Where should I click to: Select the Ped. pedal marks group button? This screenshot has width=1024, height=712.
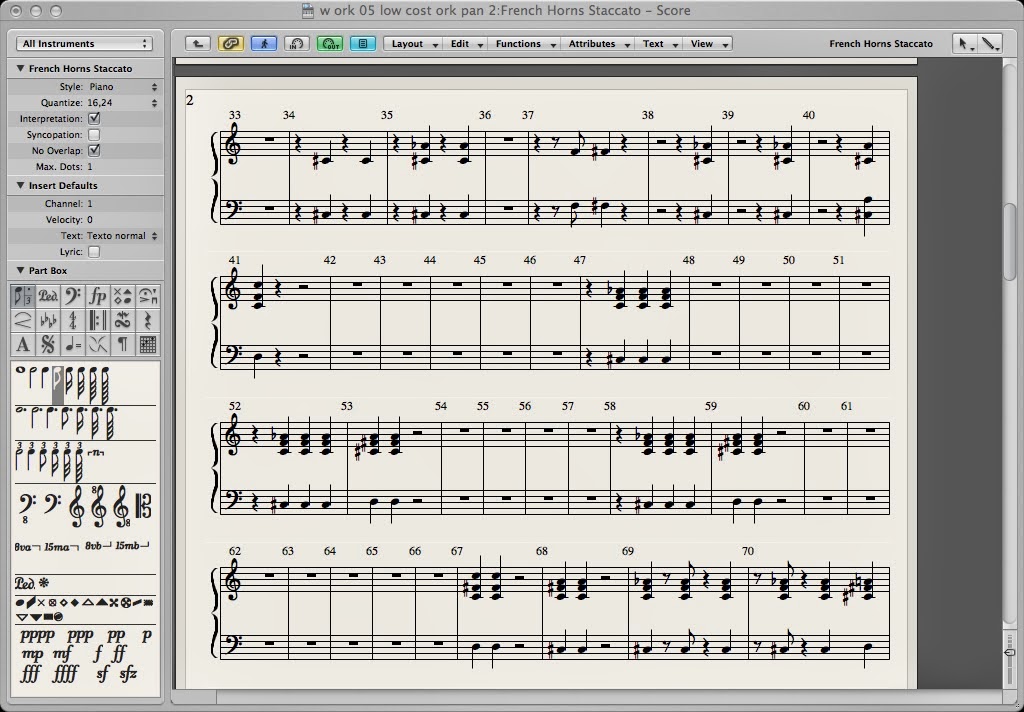tap(48, 297)
